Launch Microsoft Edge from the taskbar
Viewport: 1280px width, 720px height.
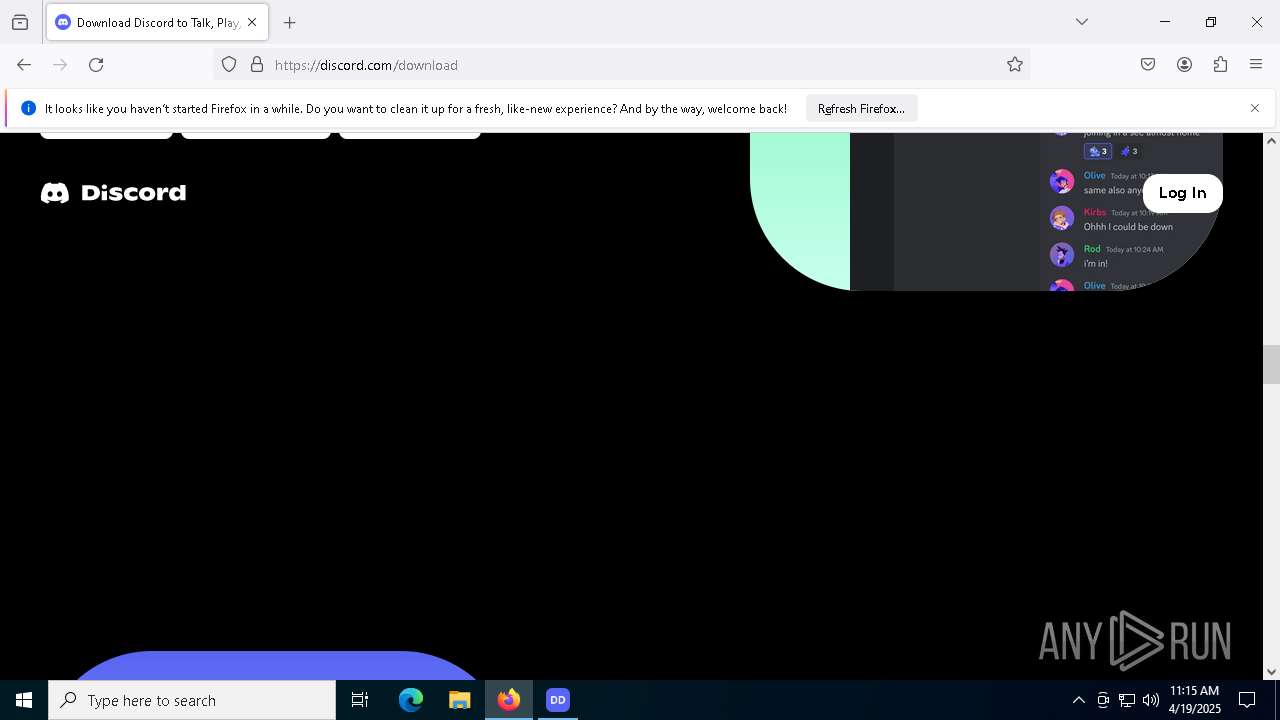tap(411, 700)
